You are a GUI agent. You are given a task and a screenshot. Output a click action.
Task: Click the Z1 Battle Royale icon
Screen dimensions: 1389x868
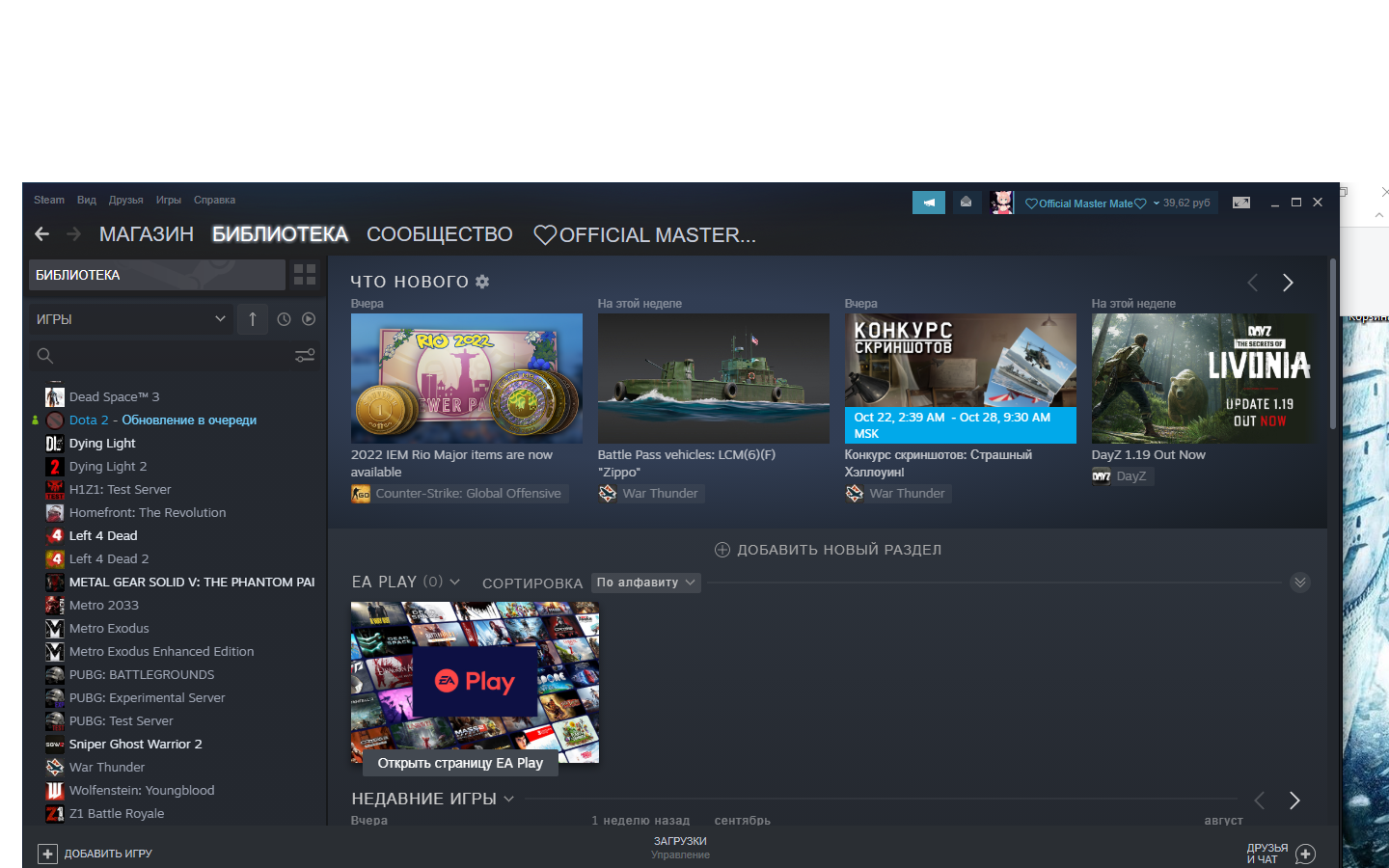pos(55,814)
